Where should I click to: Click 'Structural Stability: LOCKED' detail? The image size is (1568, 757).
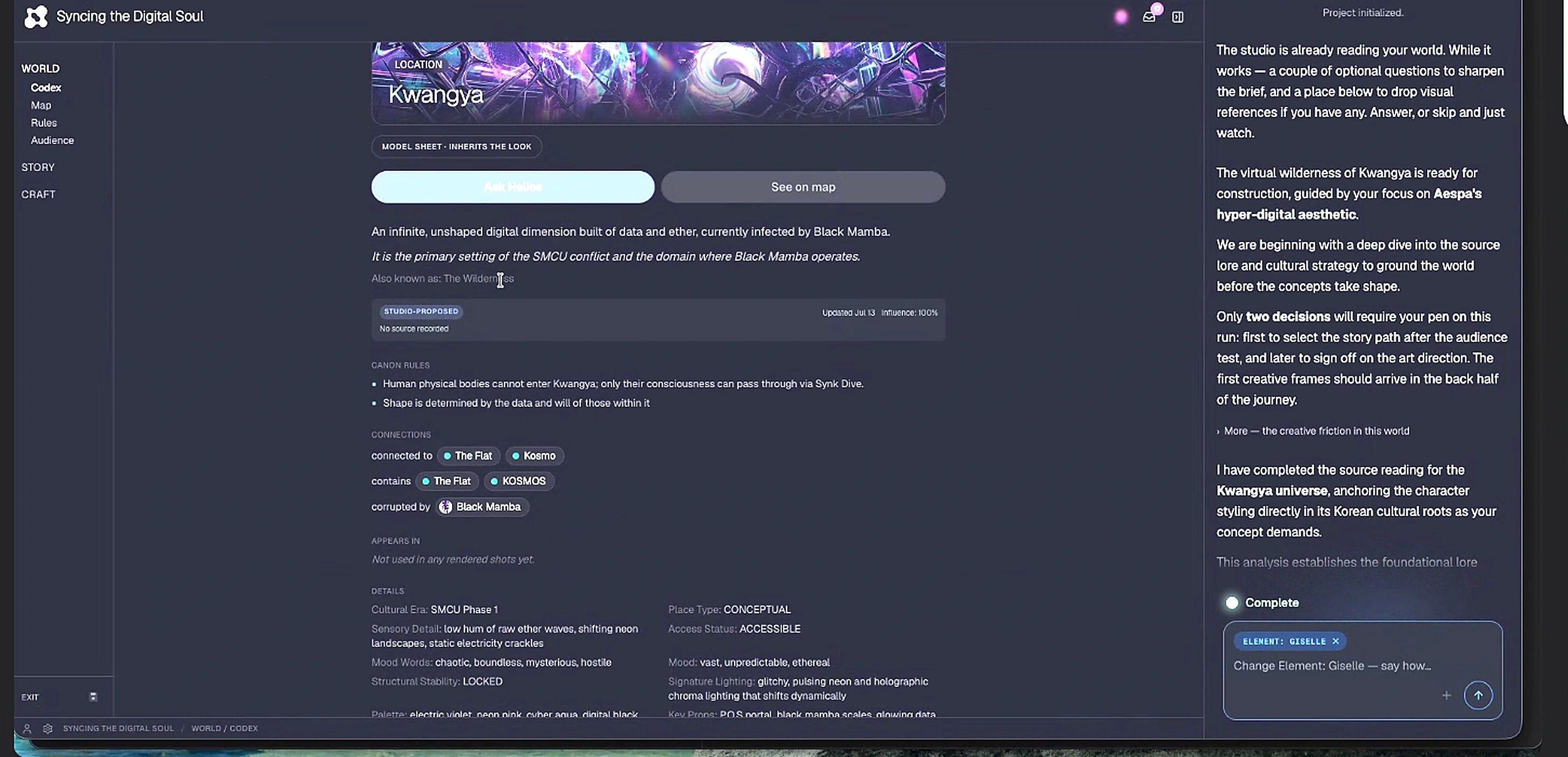(x=437, y=681)
